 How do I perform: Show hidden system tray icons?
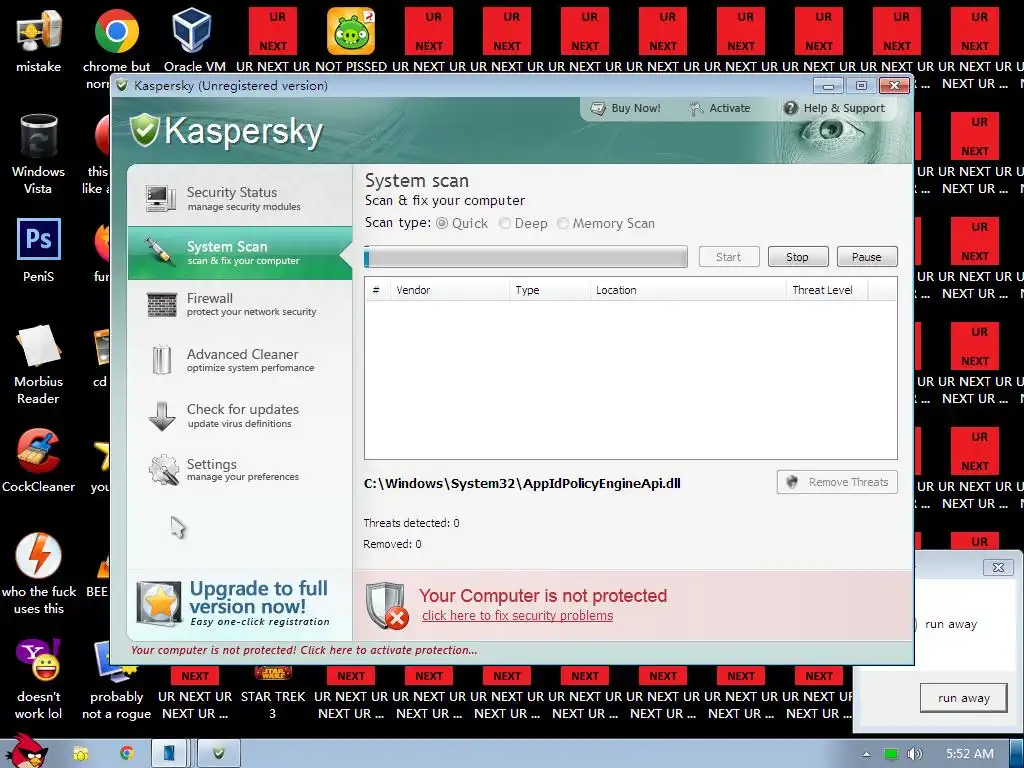point(866,754)
